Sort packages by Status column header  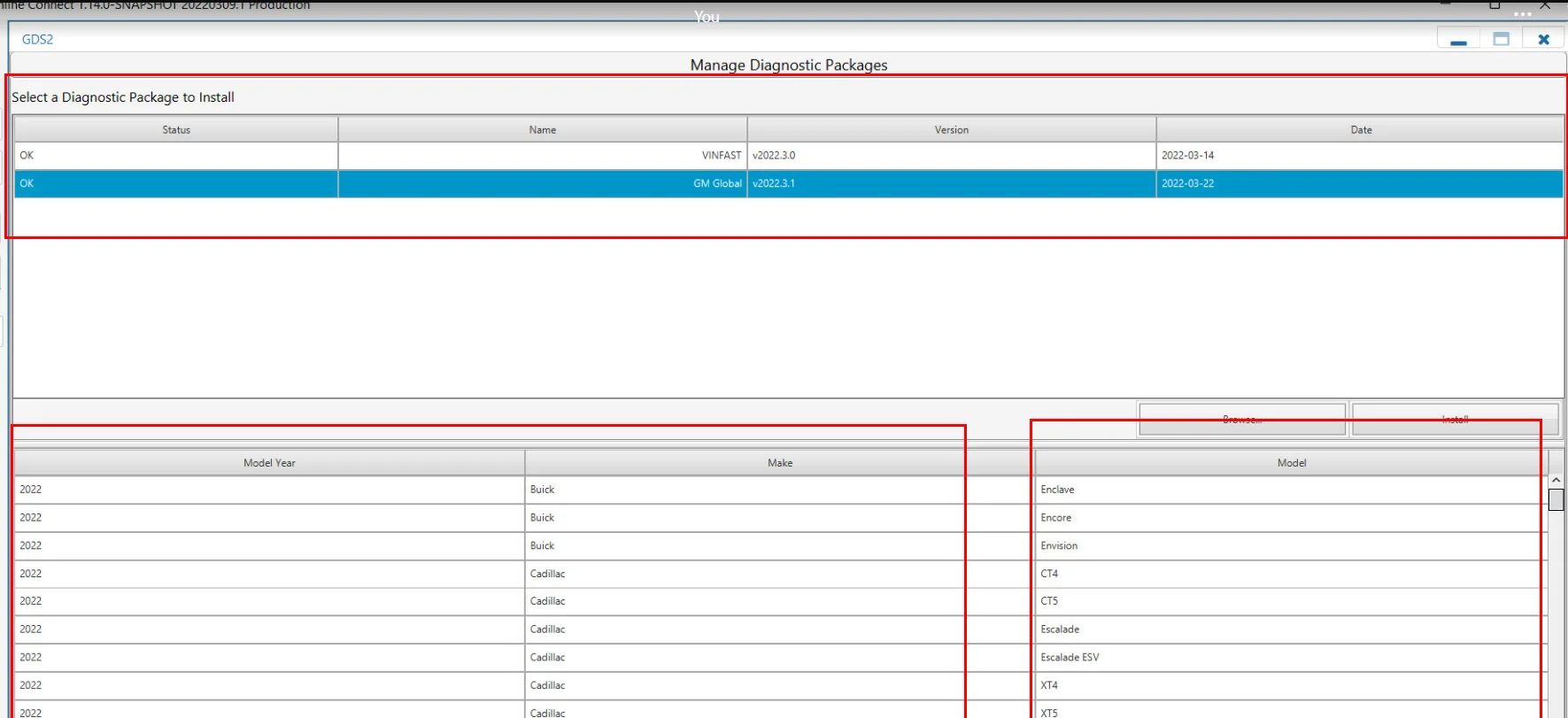pos(176,130)
